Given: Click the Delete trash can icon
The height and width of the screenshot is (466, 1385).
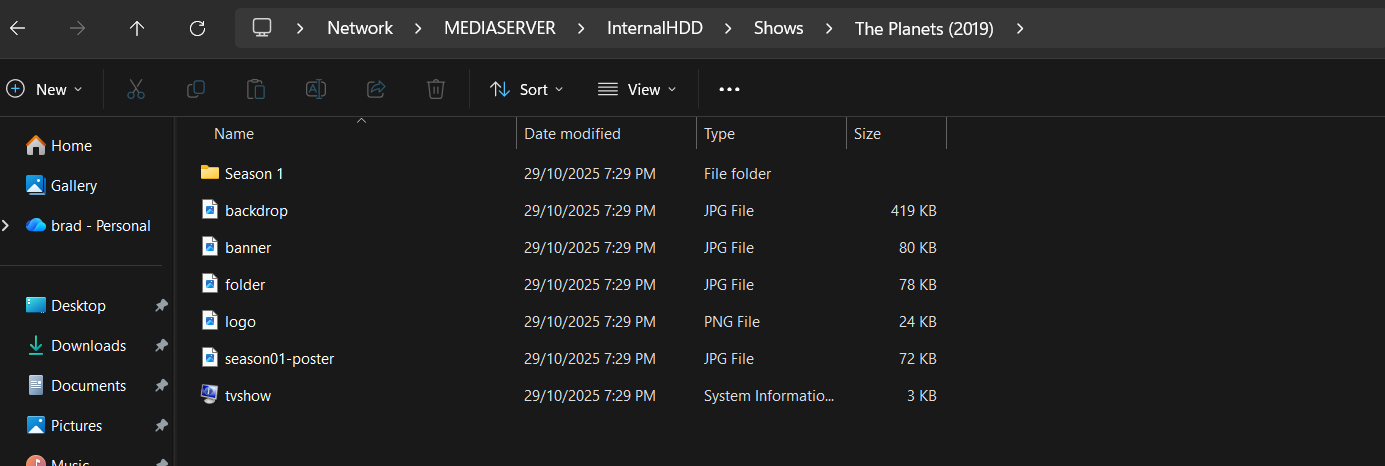Looking at the screenshot, I should 436,89.
